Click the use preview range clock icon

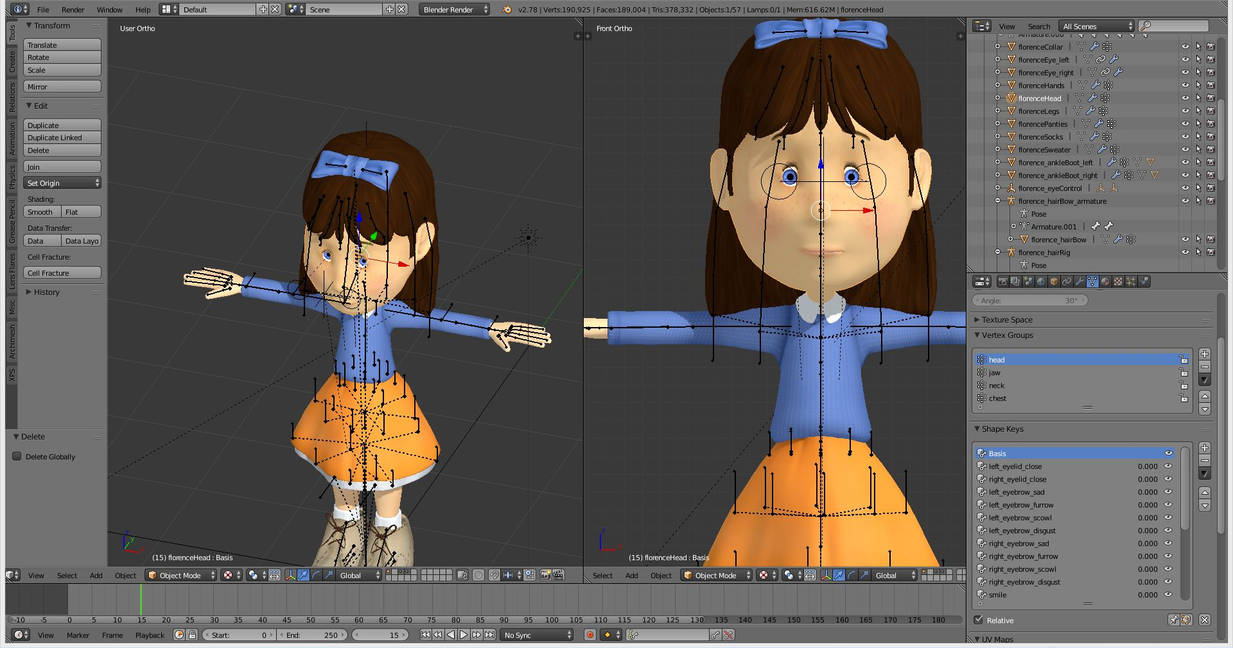179,635
